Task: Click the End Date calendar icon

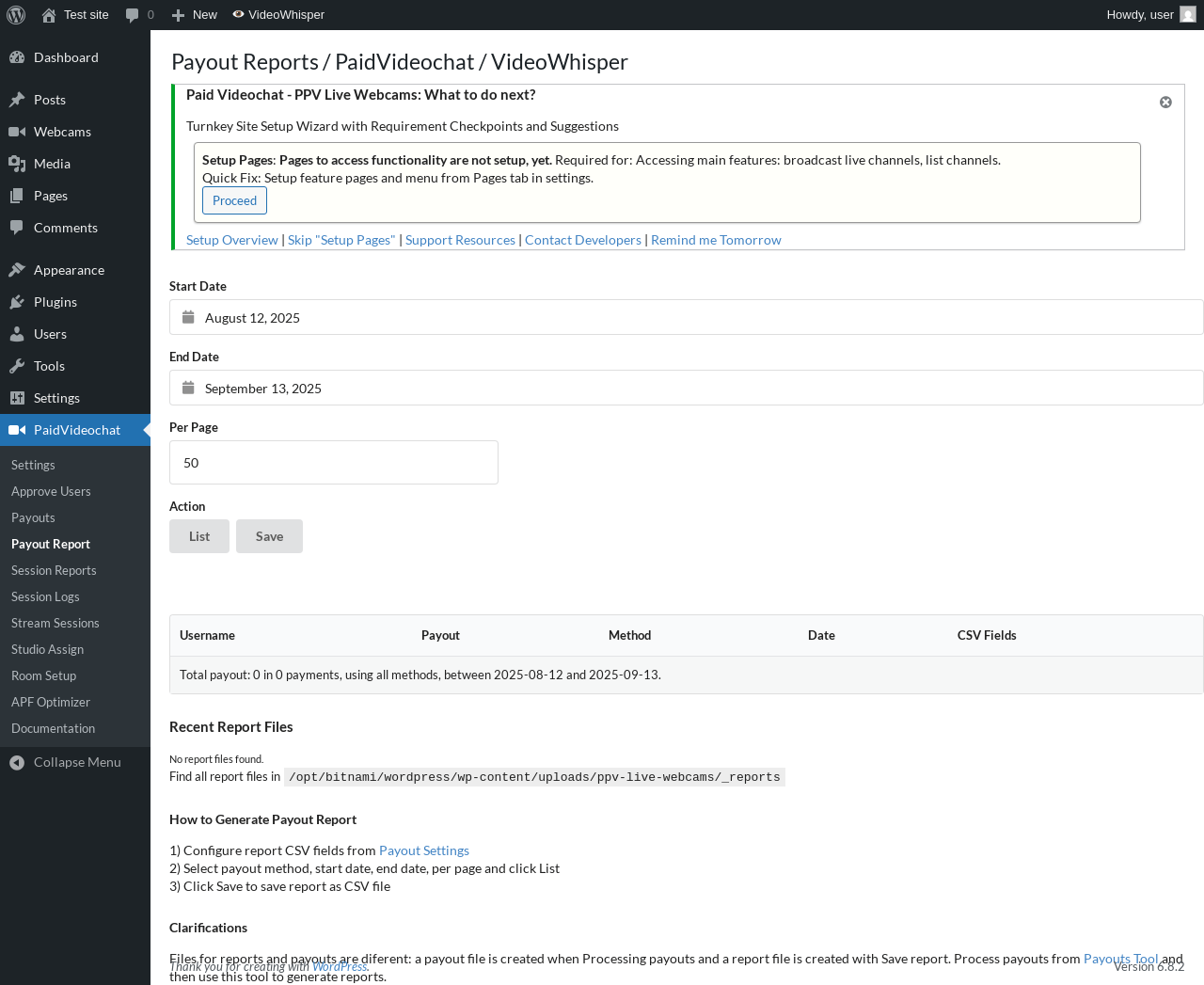Action: (188, 388)
